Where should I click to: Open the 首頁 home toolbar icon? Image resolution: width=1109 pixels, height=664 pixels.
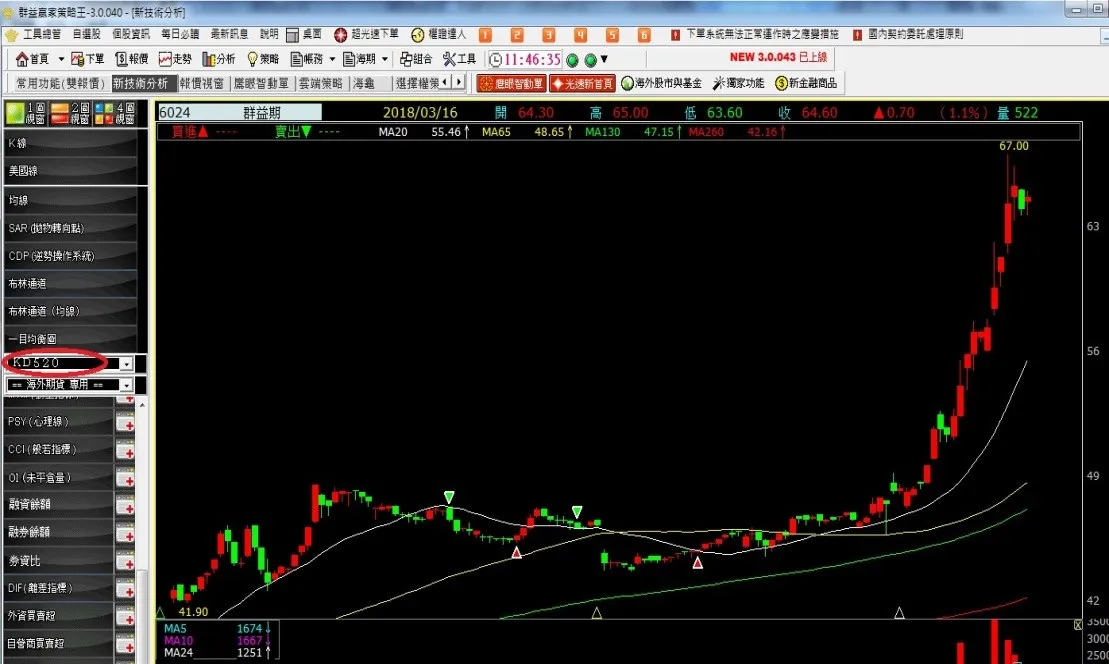click(33, 59)
